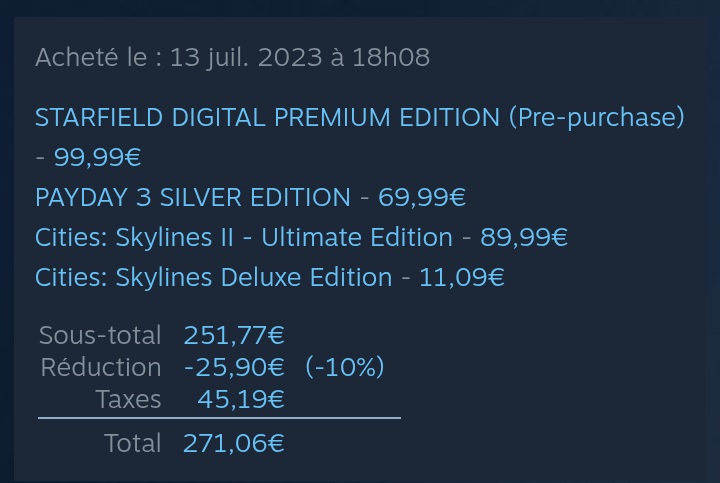Select the 251,77€ subtotal amount
Screen dimensions: 720x483
(x=234, y=336)
